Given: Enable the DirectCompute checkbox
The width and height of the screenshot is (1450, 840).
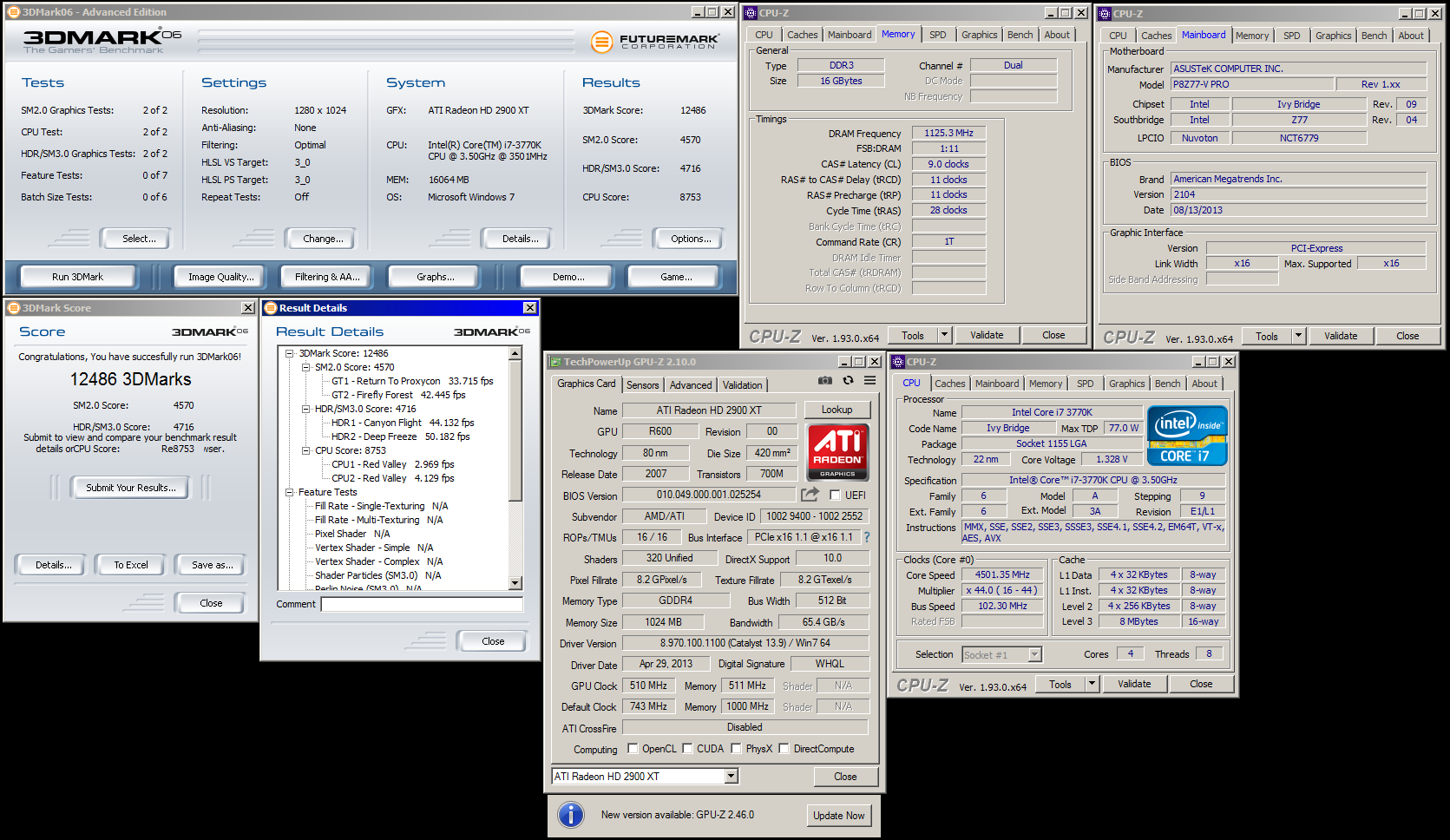Looking at the screenshot, I should pyautogui.click(x=784, y=749).
